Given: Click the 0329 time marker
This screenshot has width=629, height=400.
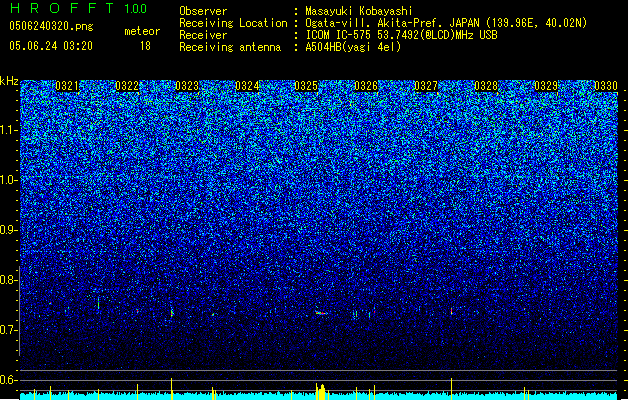Looking at the screenshot, I should 546,86.
